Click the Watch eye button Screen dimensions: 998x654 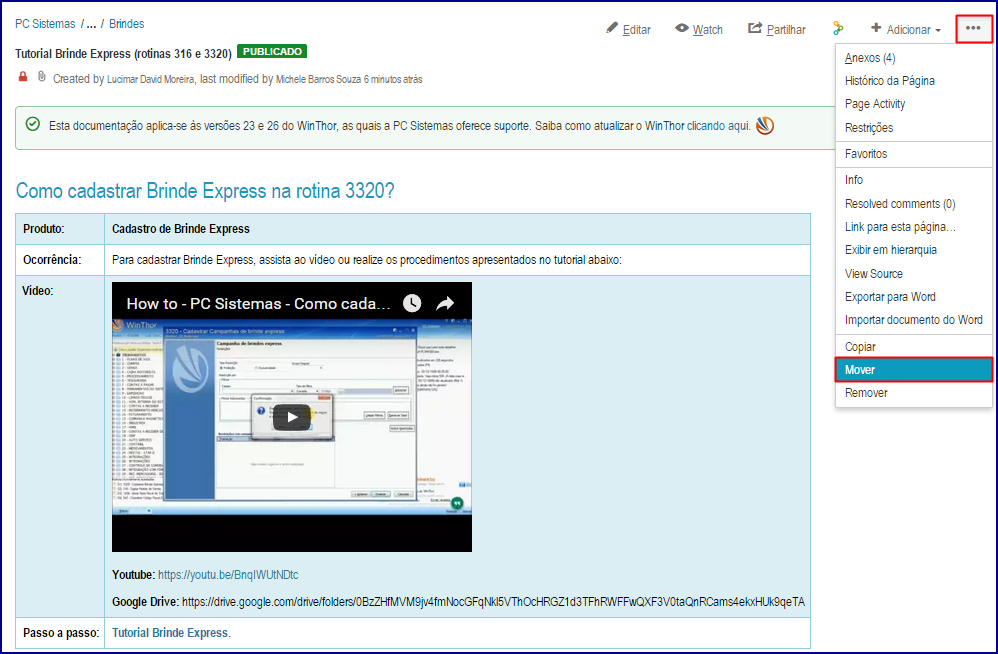pyautogui.click(x=699, y=29)
